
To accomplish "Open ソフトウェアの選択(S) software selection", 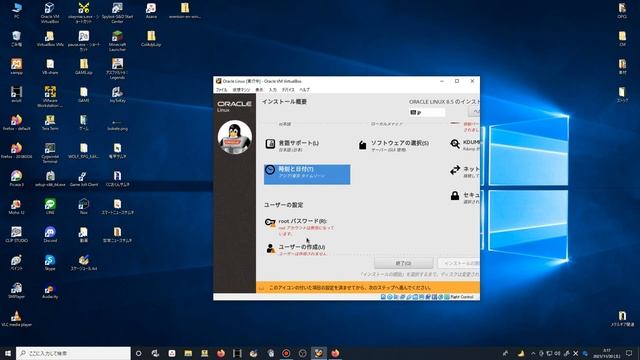I will coord(394,145).
